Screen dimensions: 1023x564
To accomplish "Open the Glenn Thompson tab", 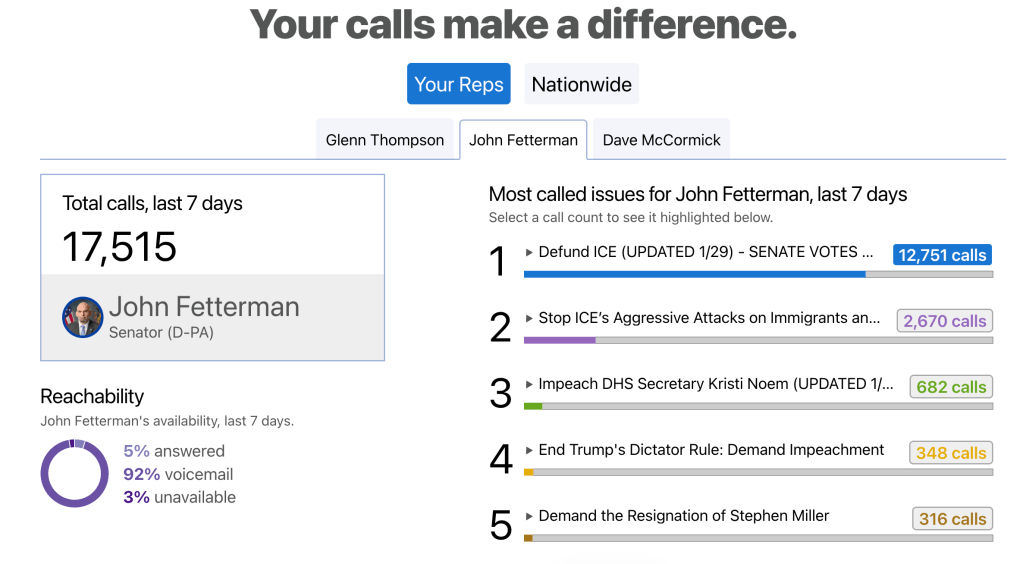I will [x=385, y=140].
